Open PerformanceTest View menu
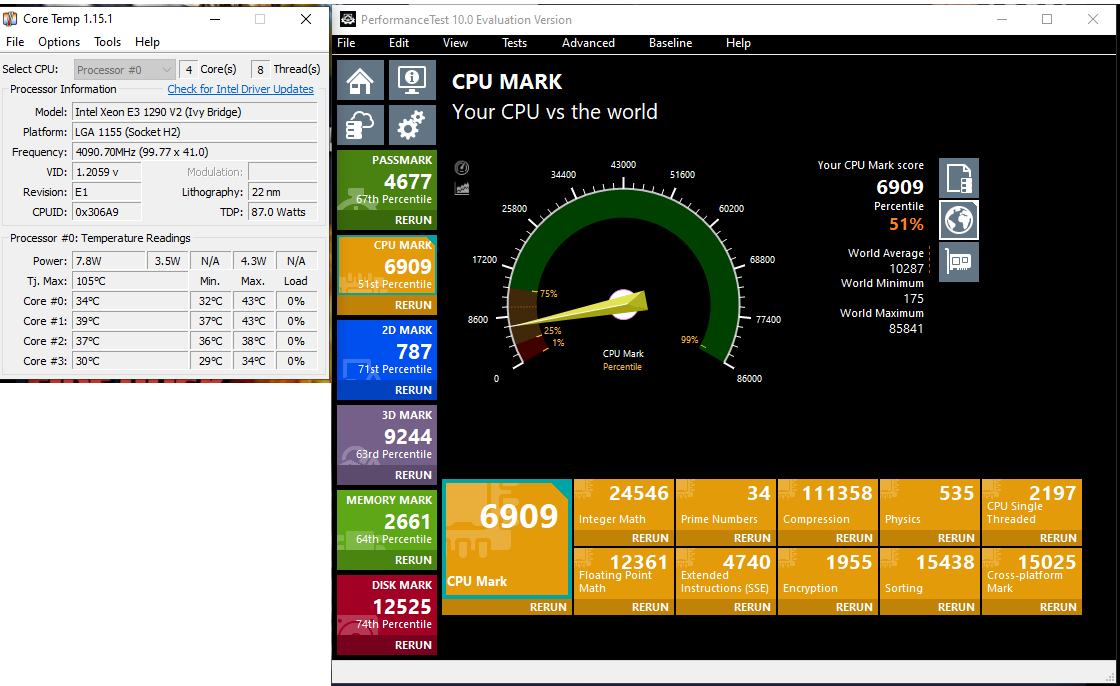Screen dimensions: 1120x686 click(455, 43)
